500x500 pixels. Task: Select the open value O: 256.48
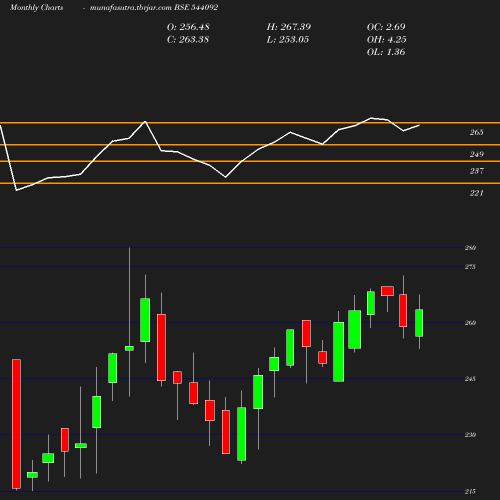point(188,27)
